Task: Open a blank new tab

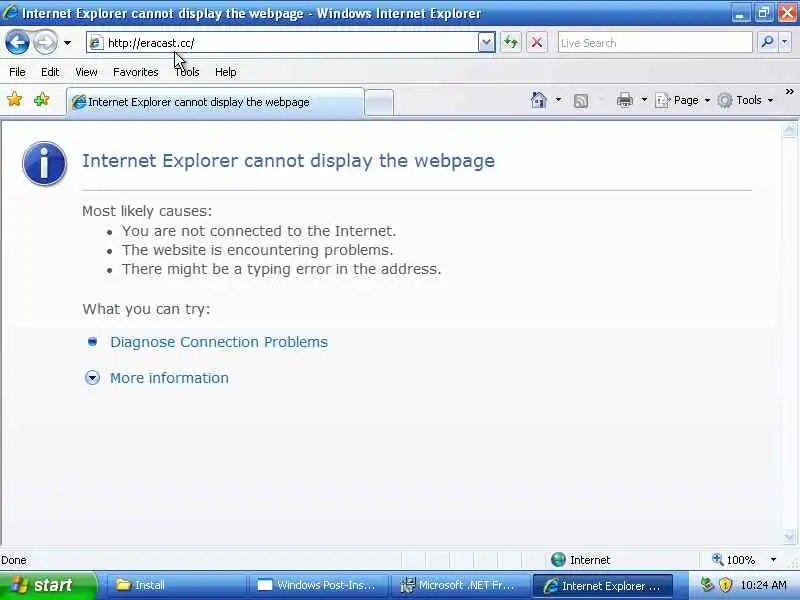Action: tap(379, 103)
